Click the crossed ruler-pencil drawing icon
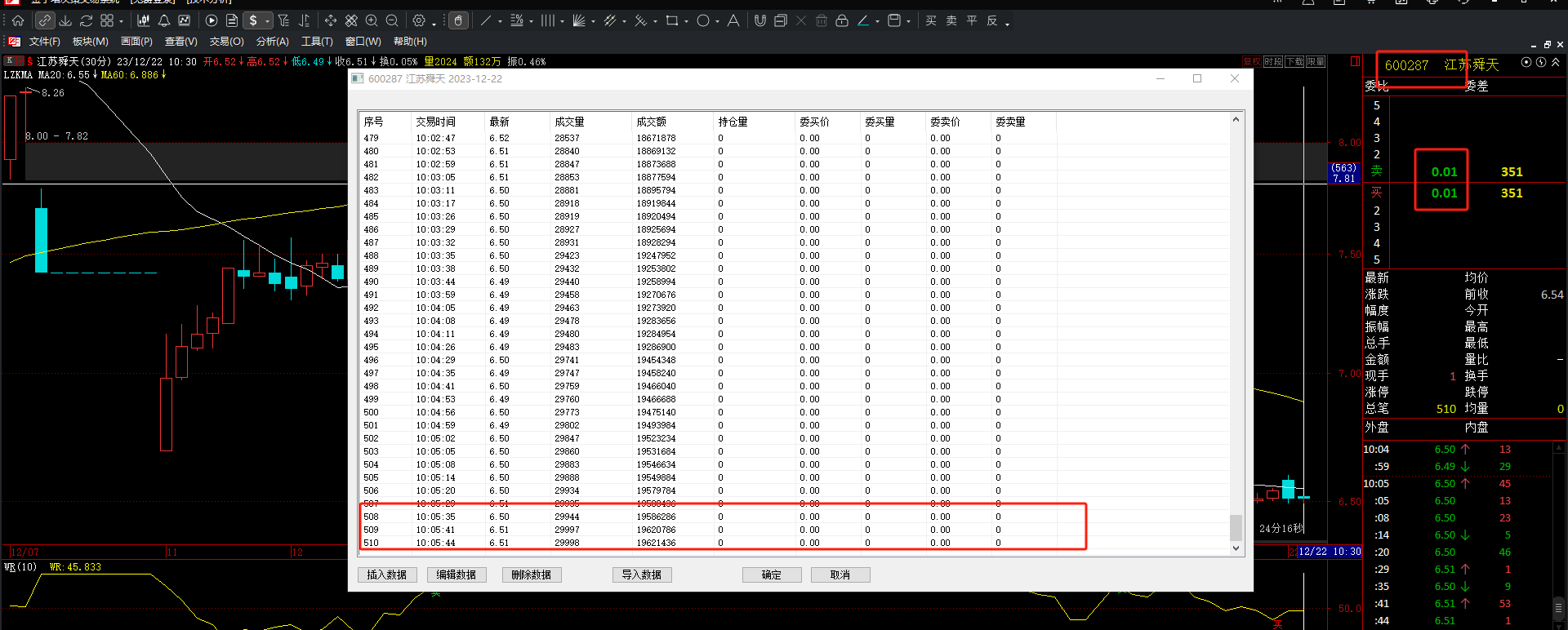Image resolution: width=1568 pixels, height=630 pixels. (x=351, y=20)
